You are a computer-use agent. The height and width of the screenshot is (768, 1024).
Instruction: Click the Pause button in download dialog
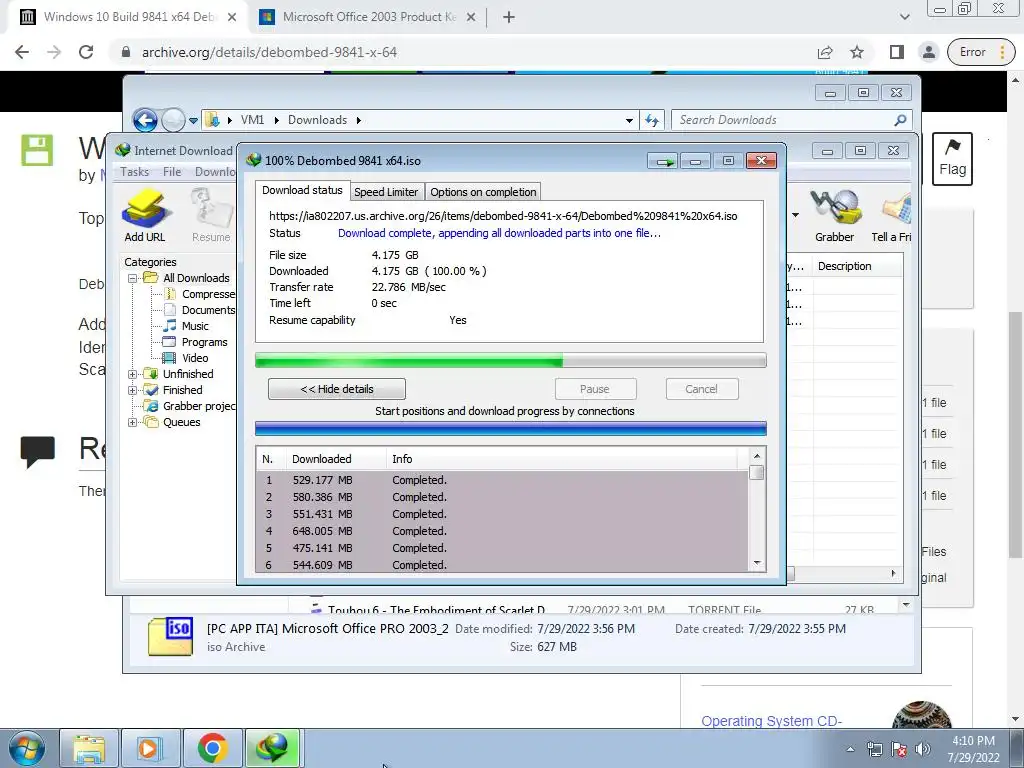tap(595, 389)
